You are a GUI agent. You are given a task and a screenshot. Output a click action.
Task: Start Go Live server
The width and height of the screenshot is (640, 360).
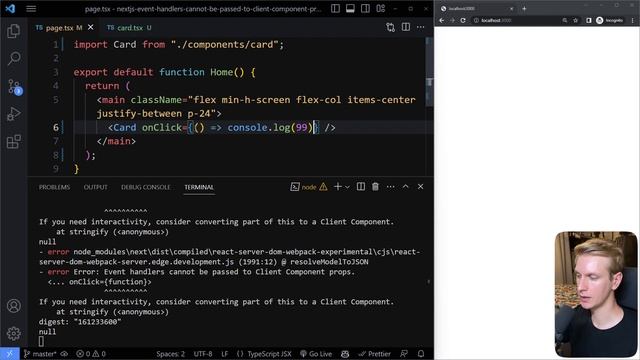pos(316,354)
